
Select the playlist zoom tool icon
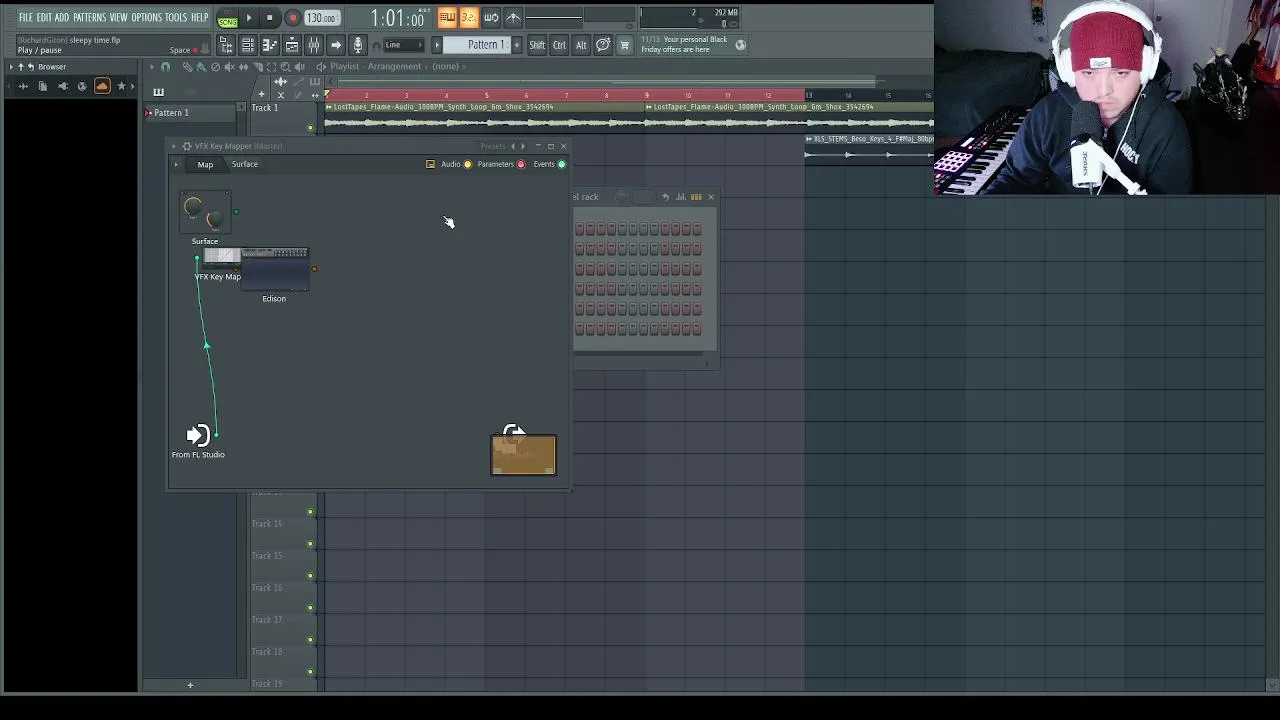point(285,67)
